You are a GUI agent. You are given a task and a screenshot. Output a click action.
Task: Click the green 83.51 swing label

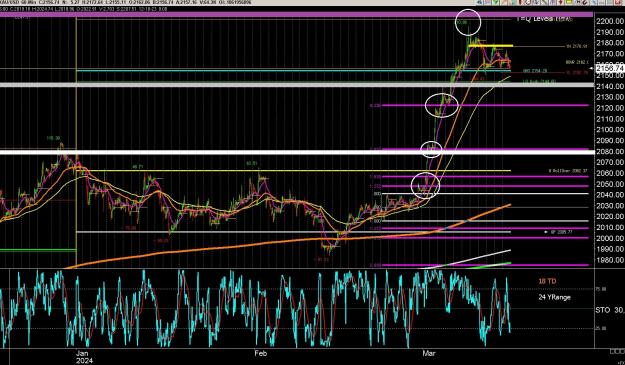tap(252, 163)
